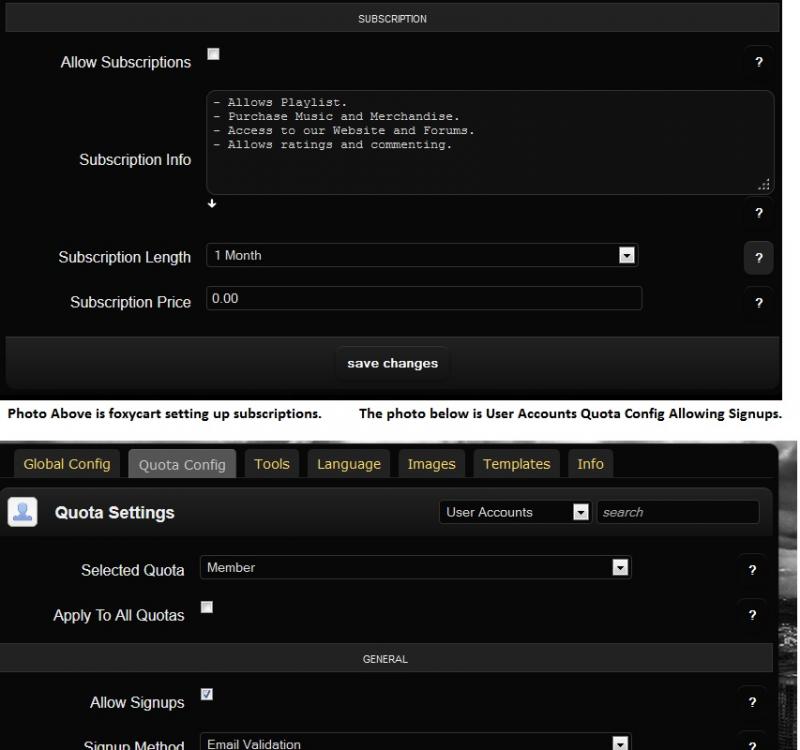Click help icon below Subscription Info textarea

pos(758,213)
